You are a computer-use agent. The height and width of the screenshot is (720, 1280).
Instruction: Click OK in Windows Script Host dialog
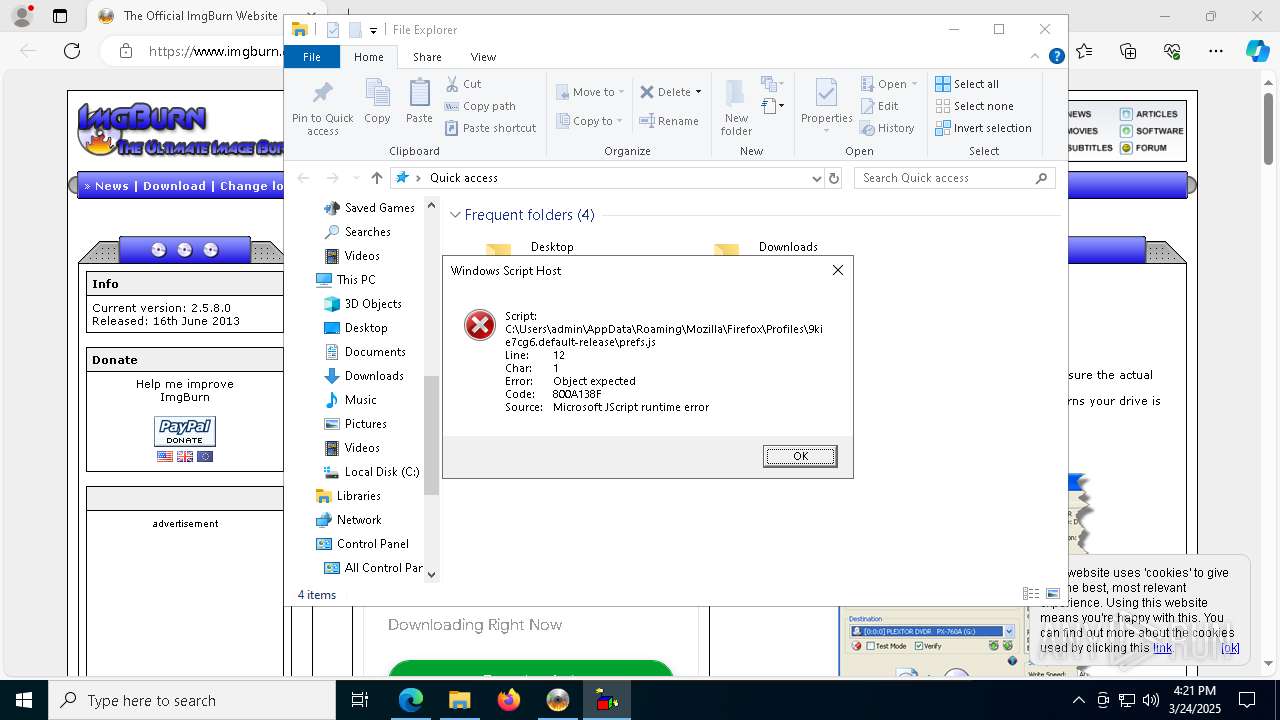(x=800, y=456)
